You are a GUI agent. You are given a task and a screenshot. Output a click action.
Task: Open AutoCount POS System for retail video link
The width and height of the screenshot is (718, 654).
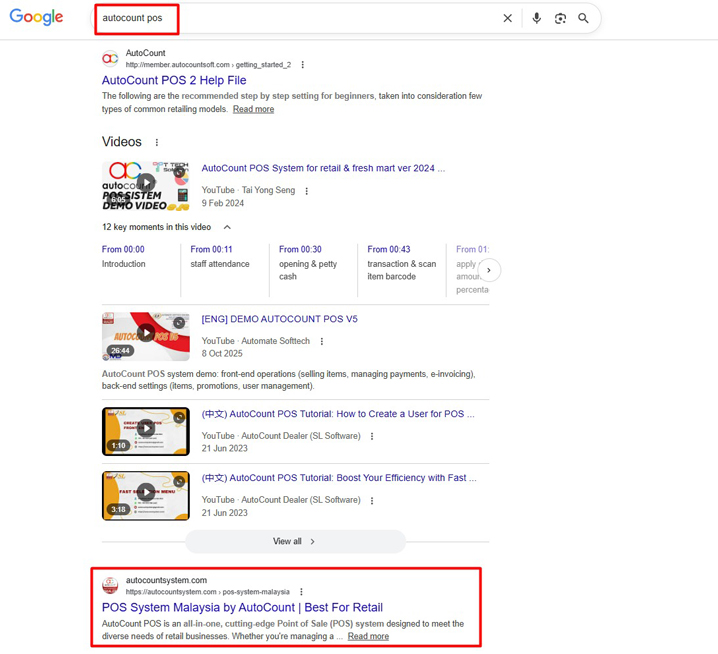(x=323, y=168)
